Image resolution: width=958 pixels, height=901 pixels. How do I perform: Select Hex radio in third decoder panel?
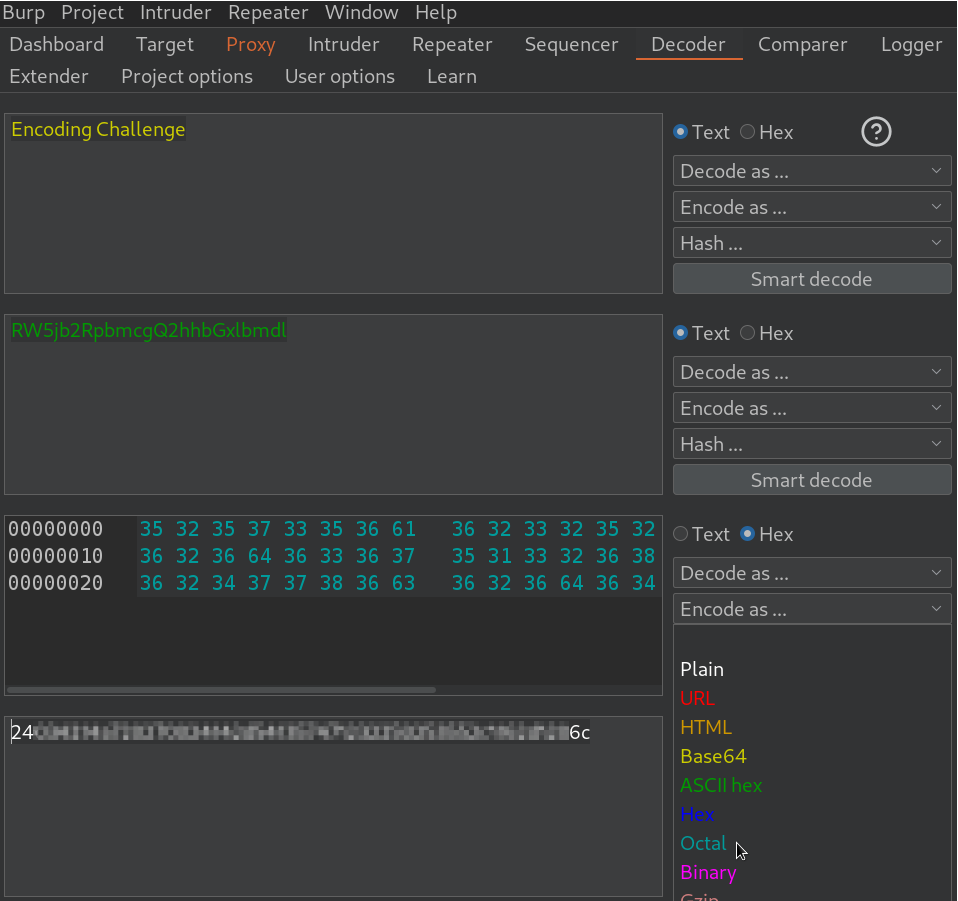point(747,534)
